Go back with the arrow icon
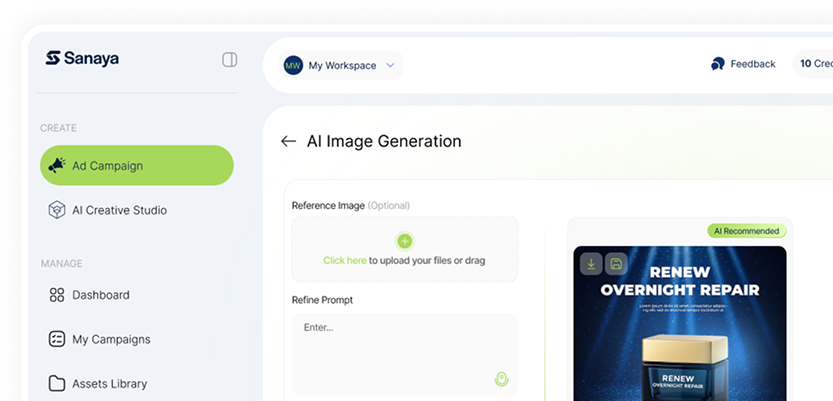Image resolution: width=833 pixels, height=401 pixels. pos(288,141)
